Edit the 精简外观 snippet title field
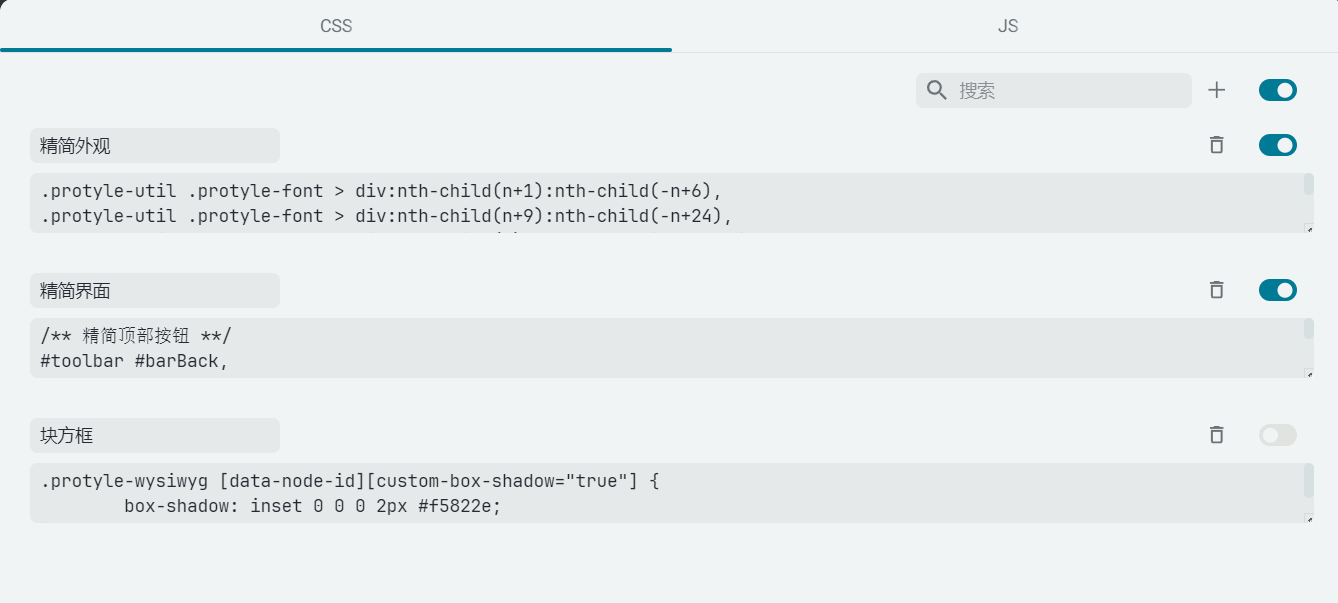Screen dimensions: 1338x603 coord(155,145)
